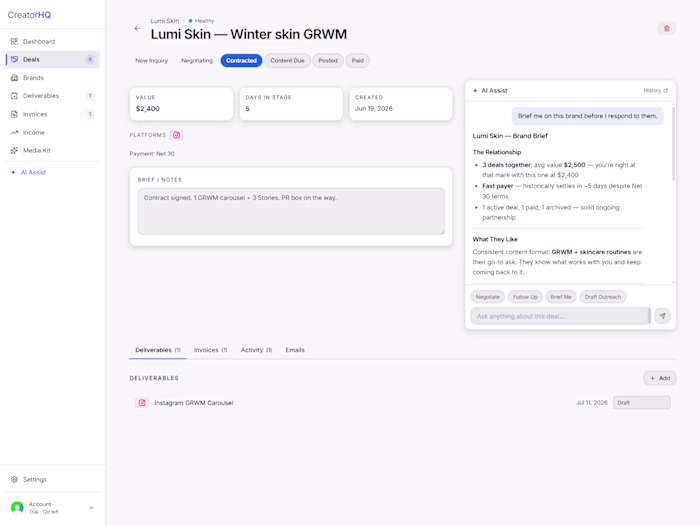Switch to the Deliverables tab
This screenshot has width=700, height=525.
pos(158,350)
